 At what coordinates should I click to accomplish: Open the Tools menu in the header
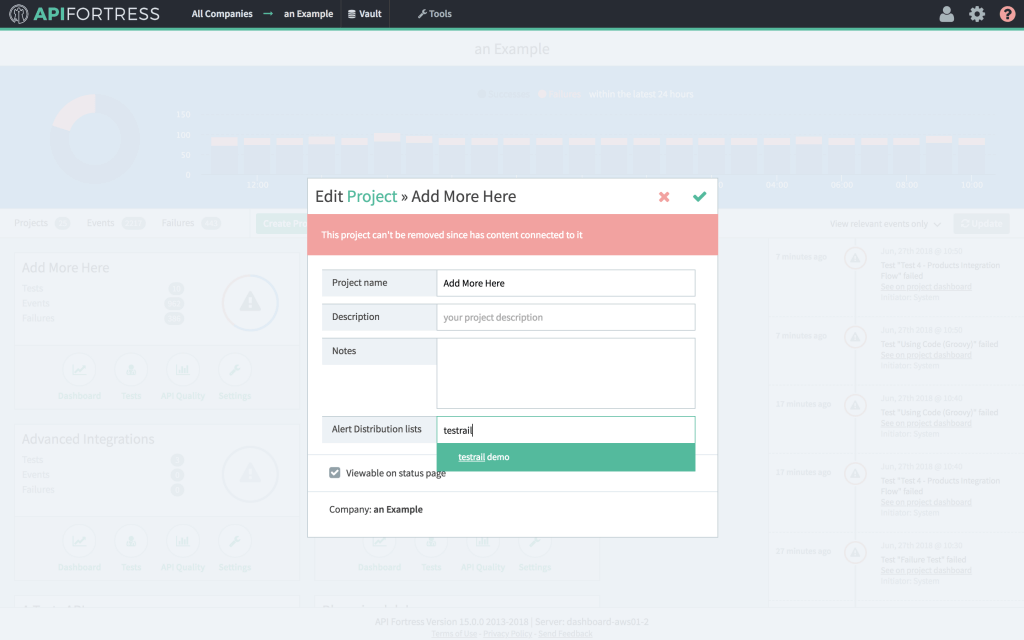(434, 14)
